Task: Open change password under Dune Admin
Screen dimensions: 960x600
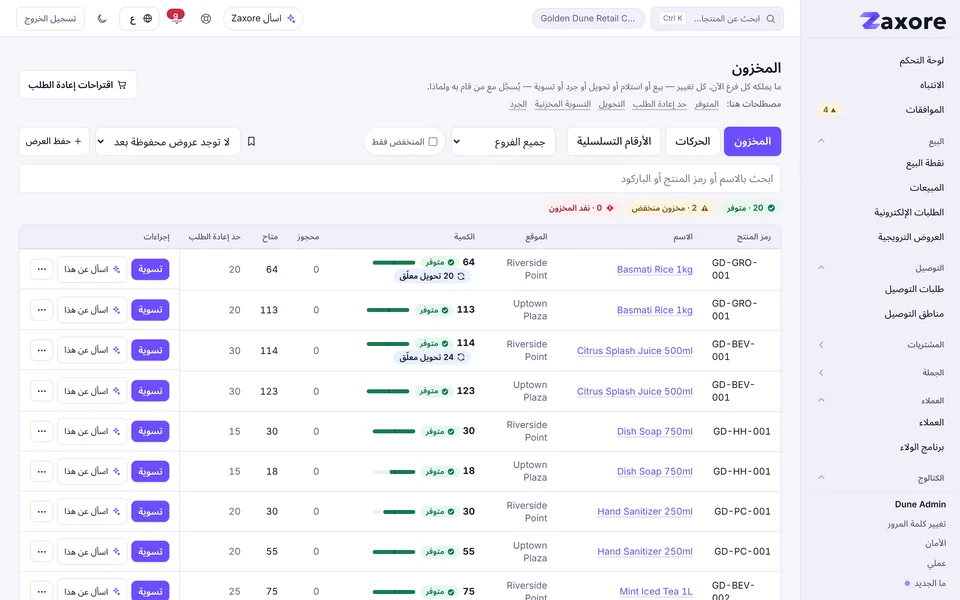Action: coord(916,524)
